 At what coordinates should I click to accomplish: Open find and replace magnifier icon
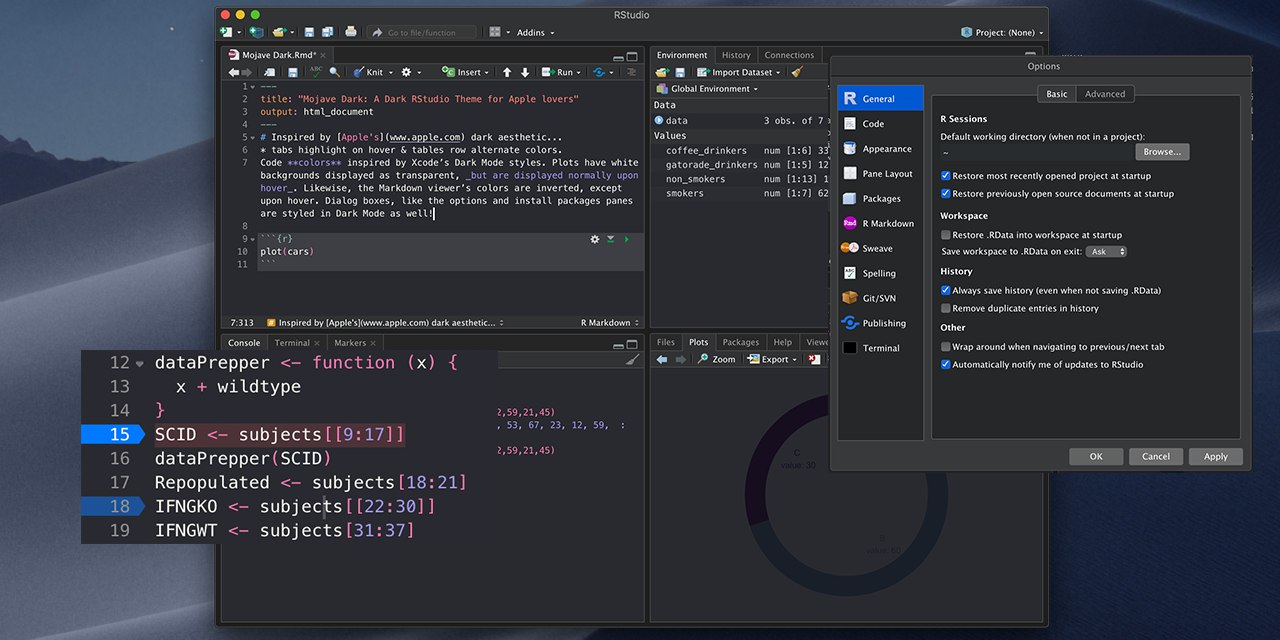[335, 72]
